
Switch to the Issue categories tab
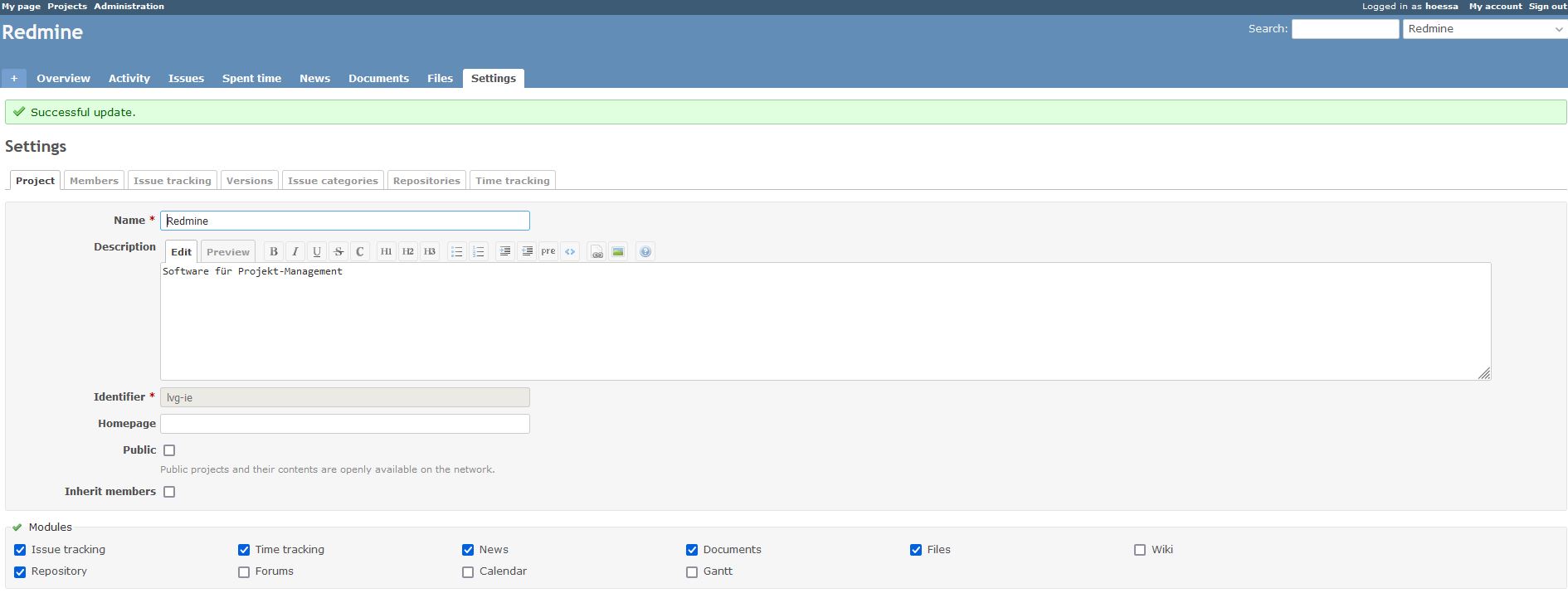click(333, 181)
